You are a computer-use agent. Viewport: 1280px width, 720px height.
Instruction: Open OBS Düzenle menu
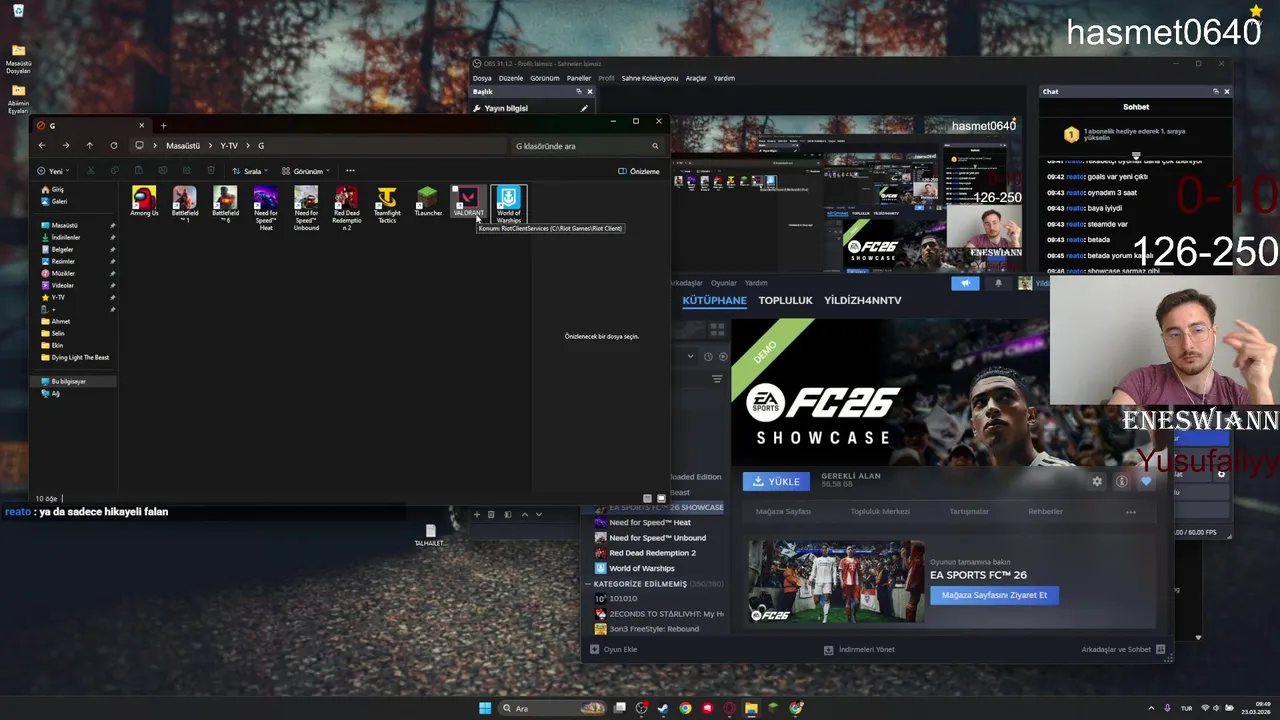tap(510, 78)
